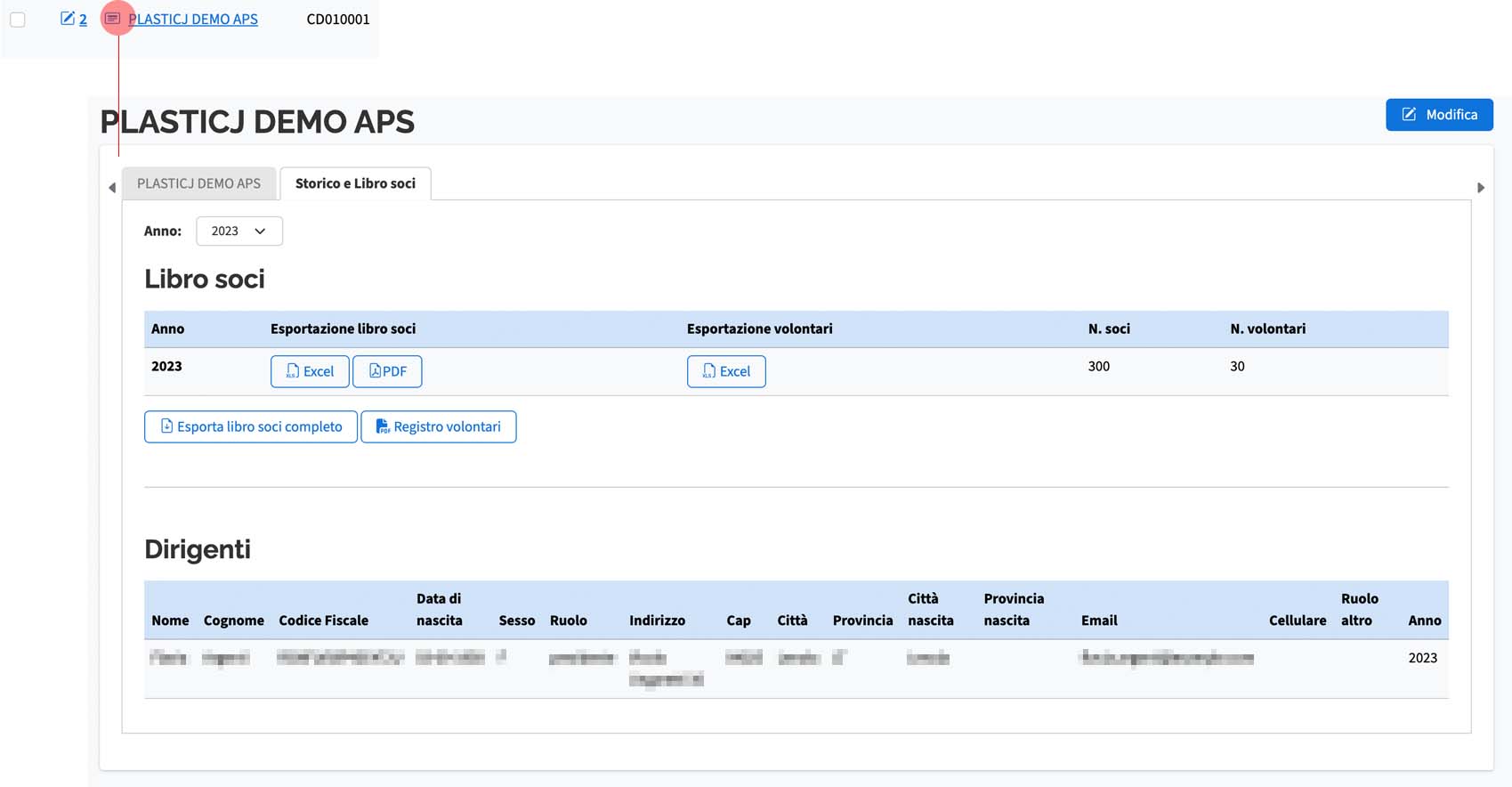Click the Cellulare column header
The image size is (1512, 787).
pos(1298,621)
